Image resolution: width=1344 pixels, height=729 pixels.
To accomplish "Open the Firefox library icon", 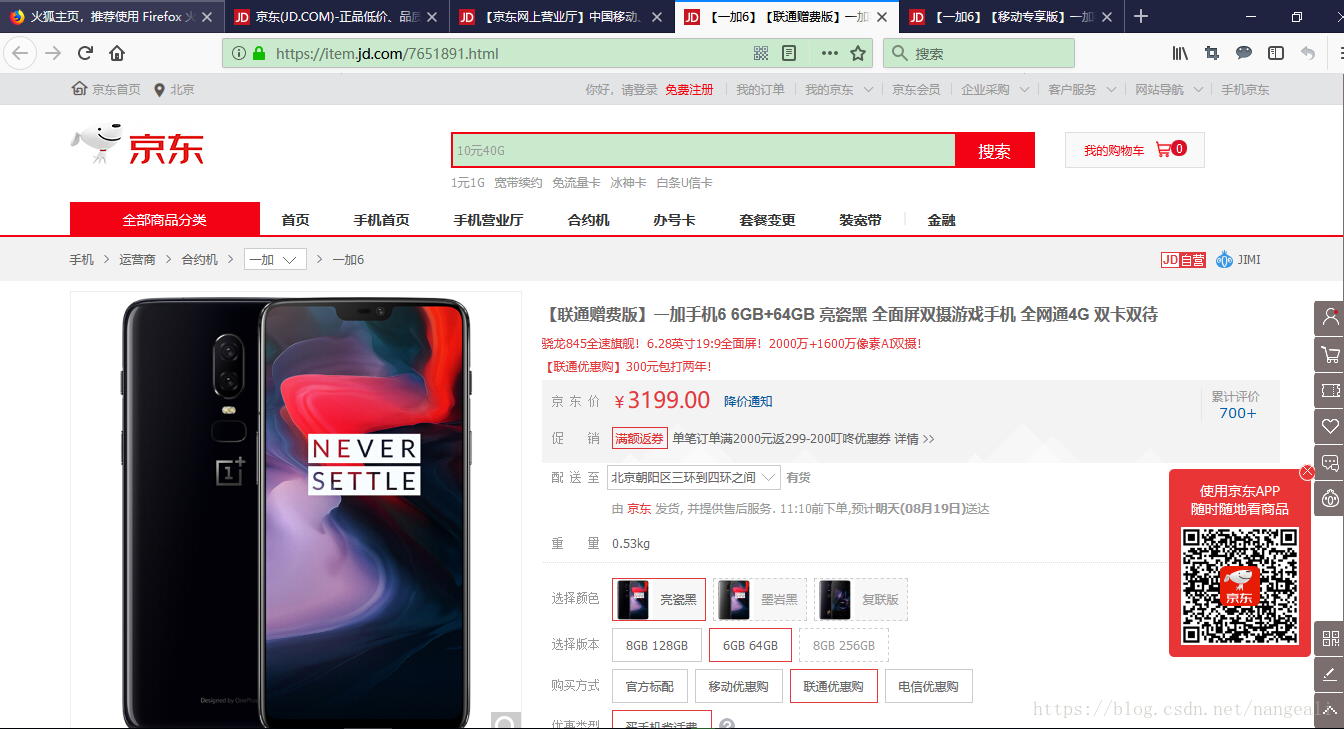I will 1180,53.
